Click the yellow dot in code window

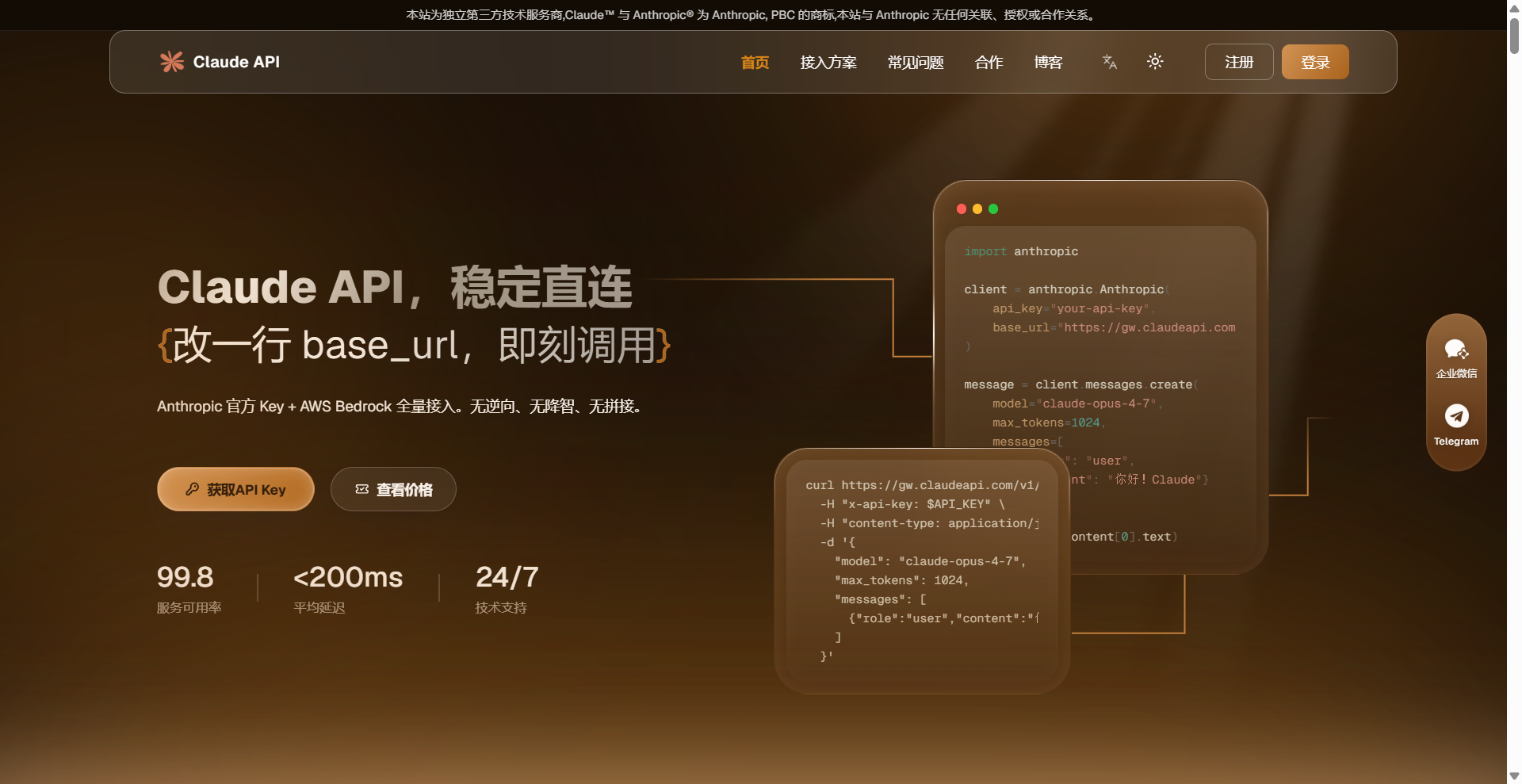point(977,209)
